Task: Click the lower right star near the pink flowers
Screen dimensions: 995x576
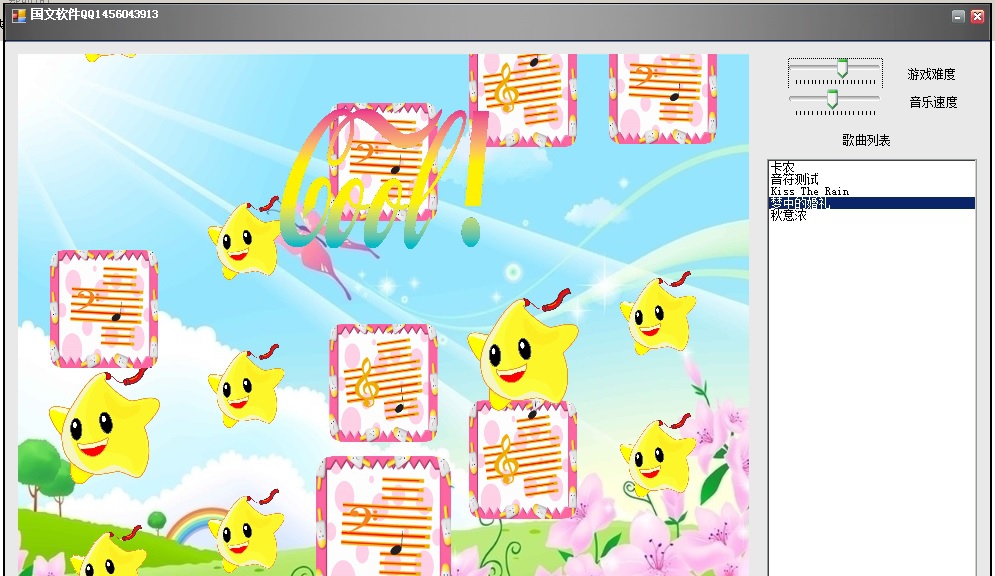Action: coord(657,455)
